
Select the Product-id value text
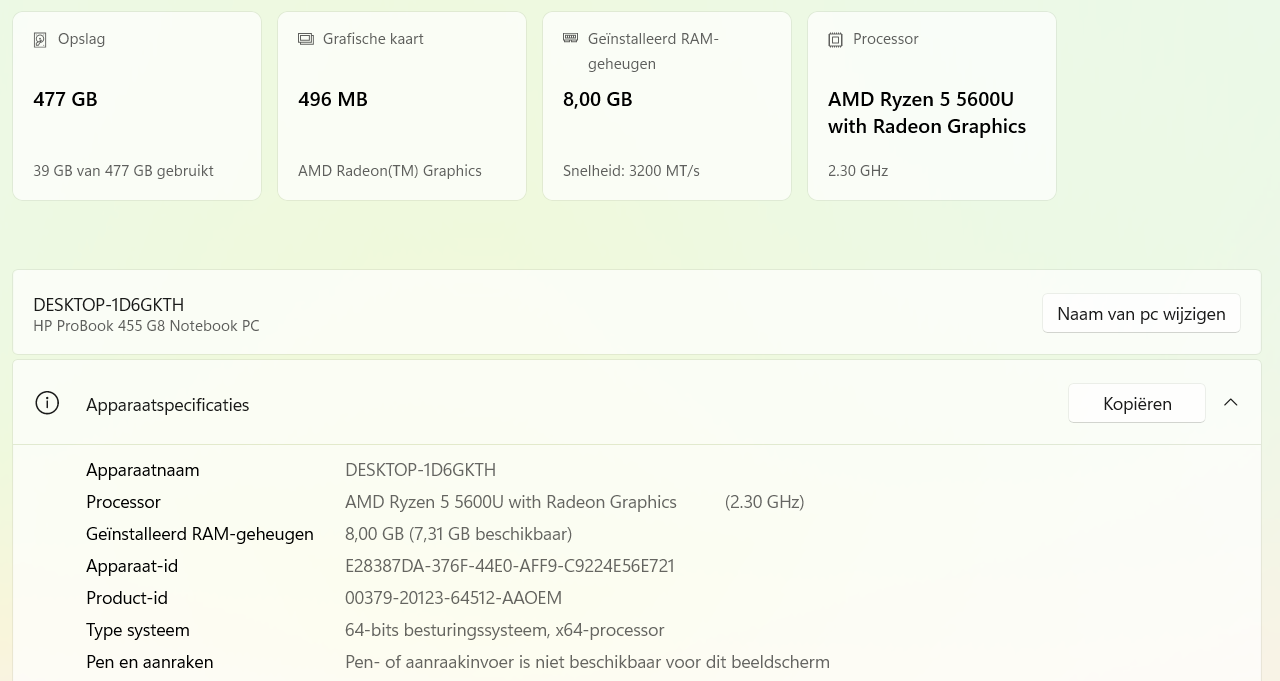pos(453,597)
